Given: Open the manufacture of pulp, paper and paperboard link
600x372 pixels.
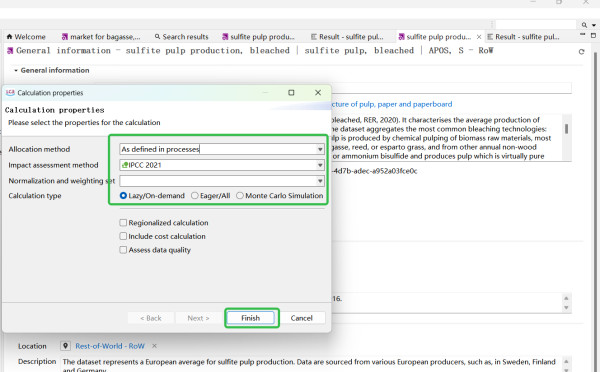Looking at the screenshot, I should pos(392,104).
